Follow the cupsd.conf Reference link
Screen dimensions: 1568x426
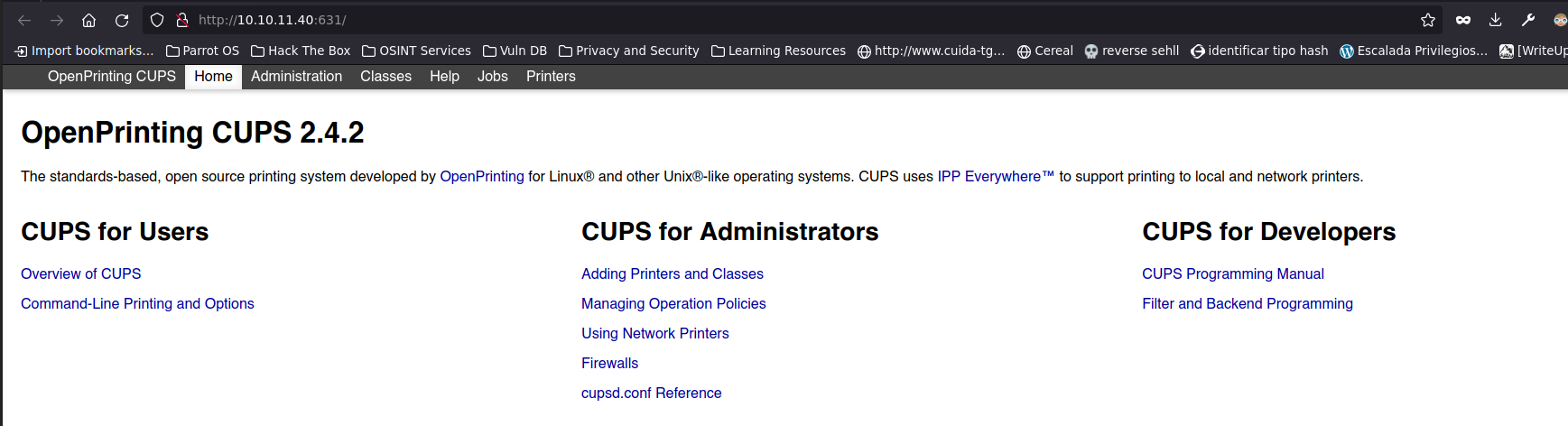pyautogui.click(x=651, y=393)
